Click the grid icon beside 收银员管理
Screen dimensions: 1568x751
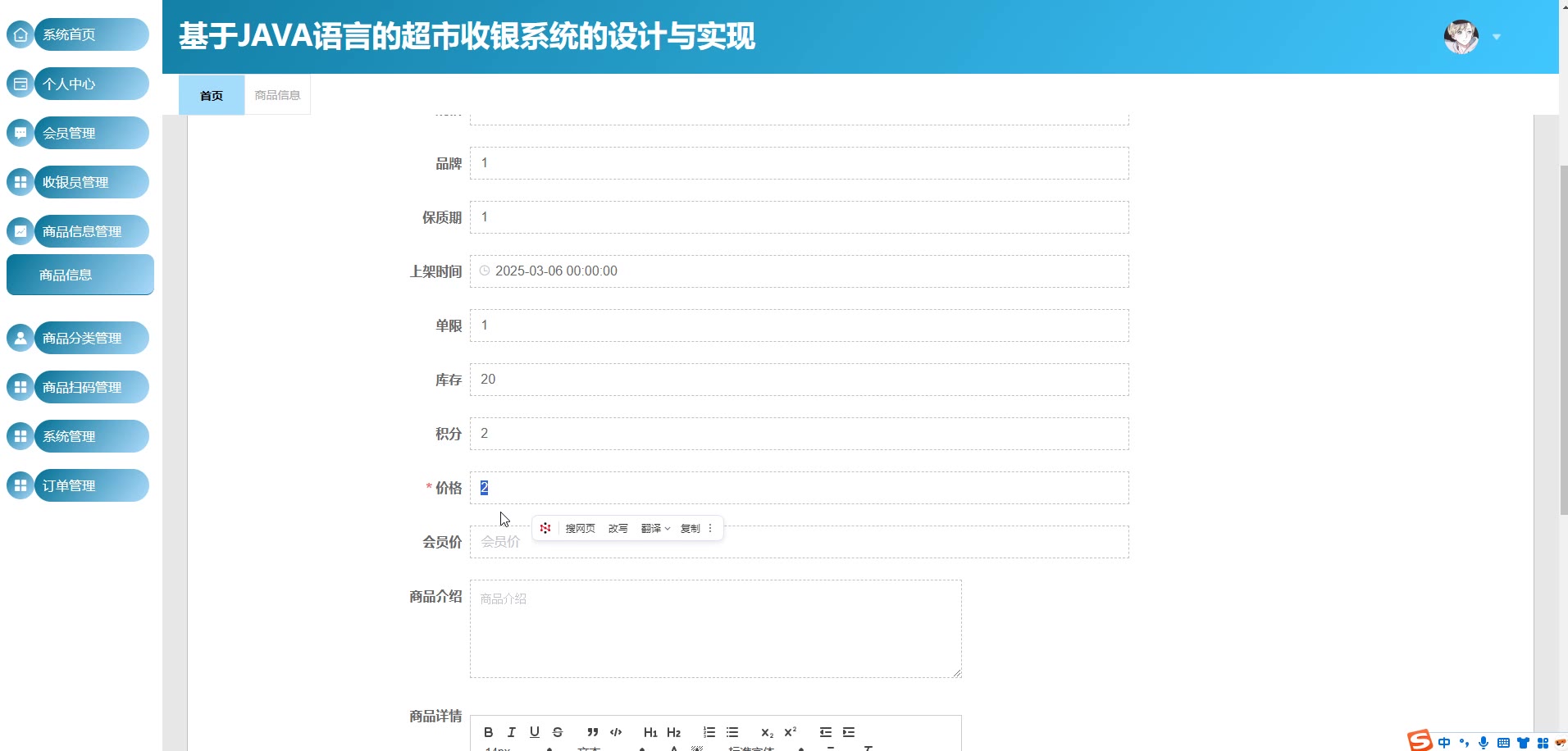coord(21,182)
